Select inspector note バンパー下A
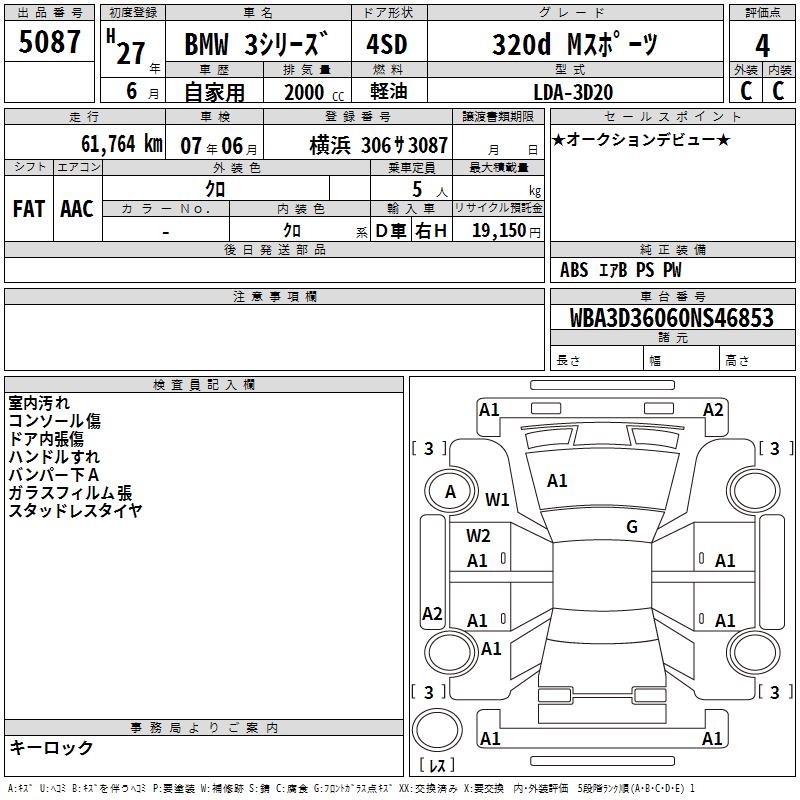 click(x=53, y=474)
